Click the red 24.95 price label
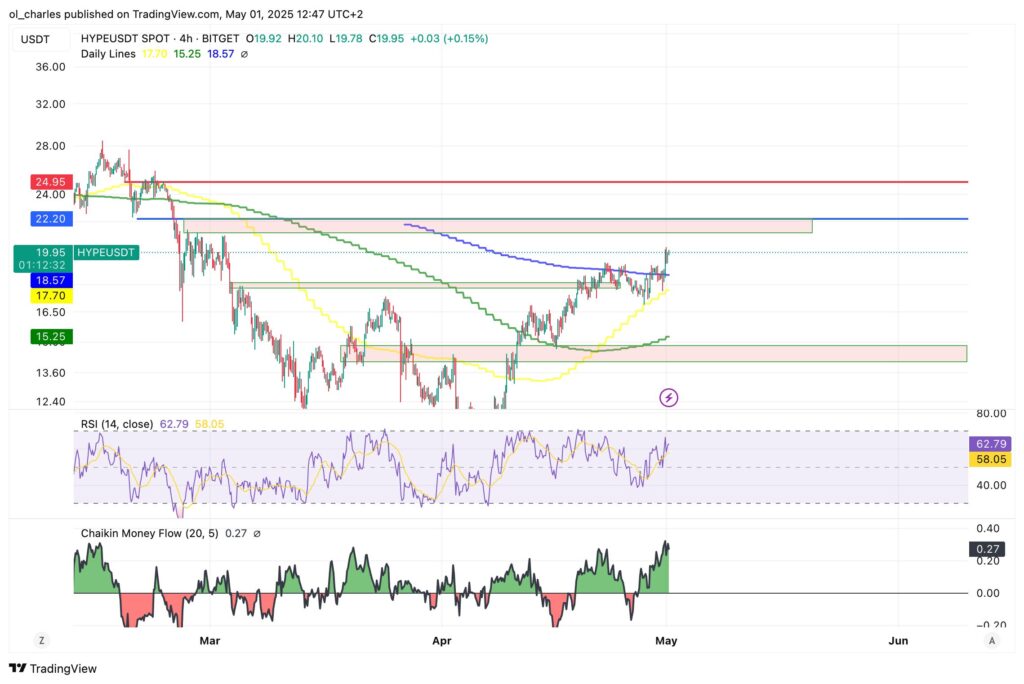The height and width of the screenshot is (684, 1024). (50, 182)
